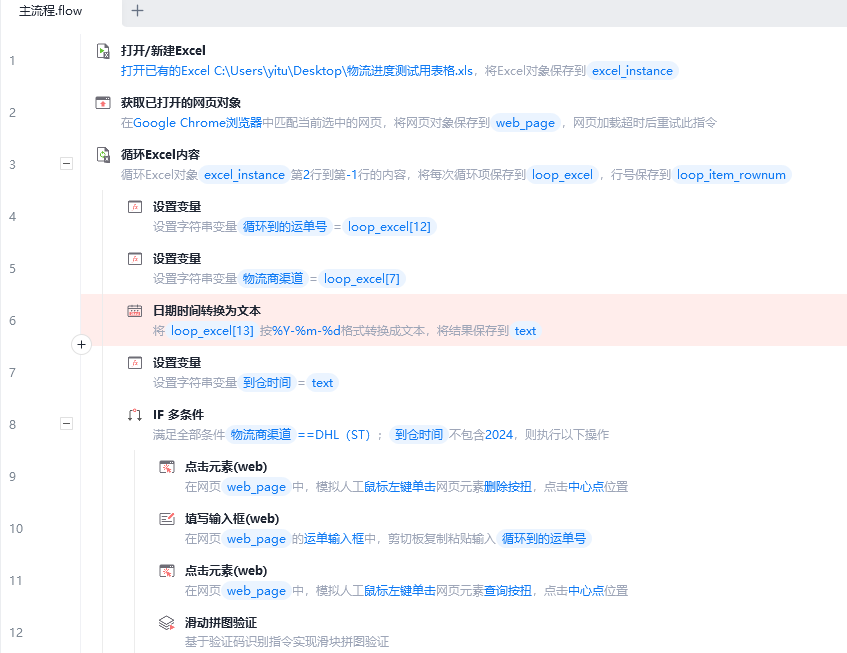Click the click element(web) icon on line 9
847x653 pixels.
point(167,467)
